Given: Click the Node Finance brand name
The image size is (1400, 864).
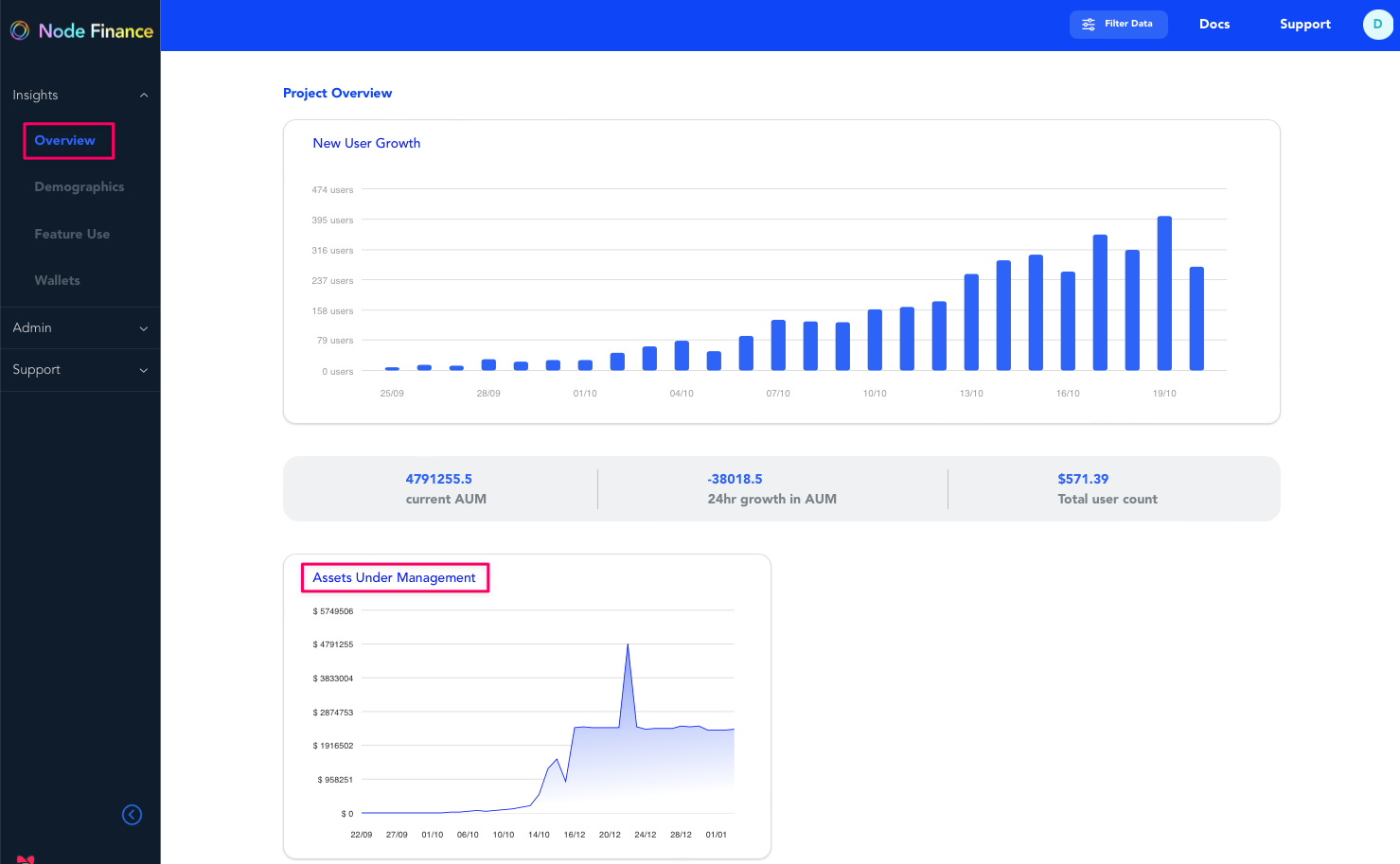Looking at the screenshot, I should pyautogui.click(x=96, y=31).
